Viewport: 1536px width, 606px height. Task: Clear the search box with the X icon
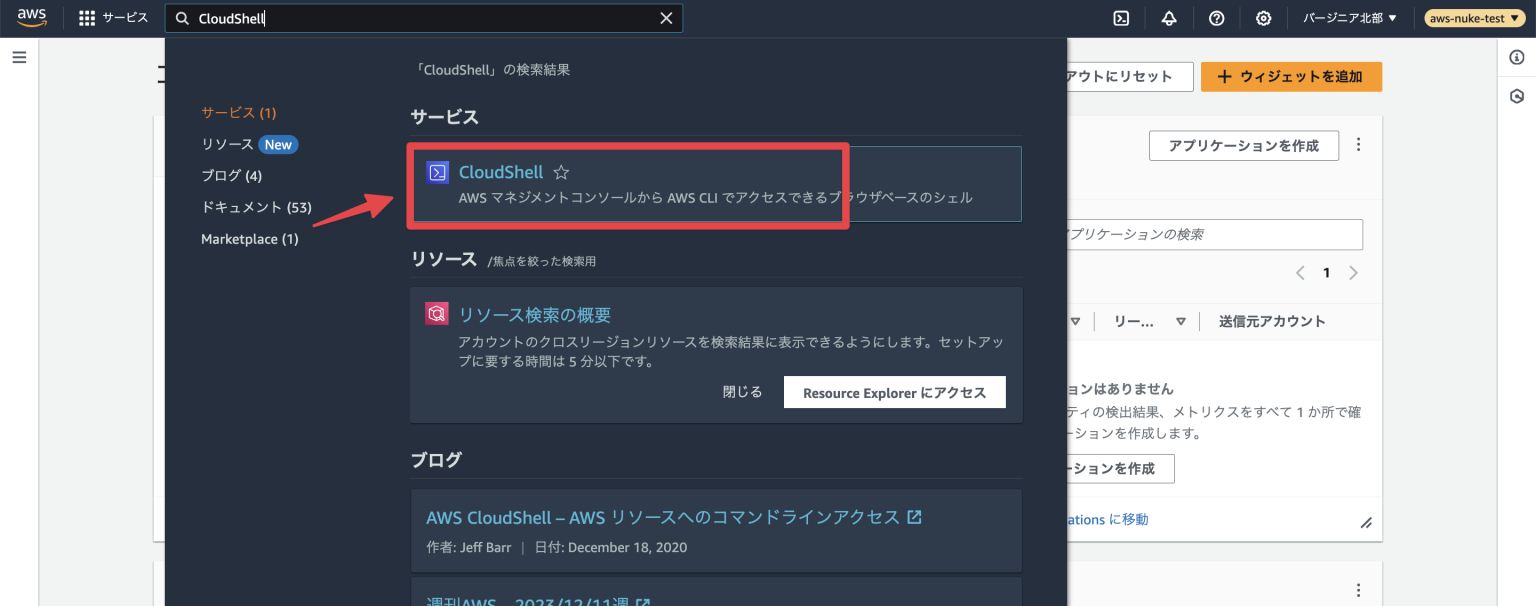(666, 18)
